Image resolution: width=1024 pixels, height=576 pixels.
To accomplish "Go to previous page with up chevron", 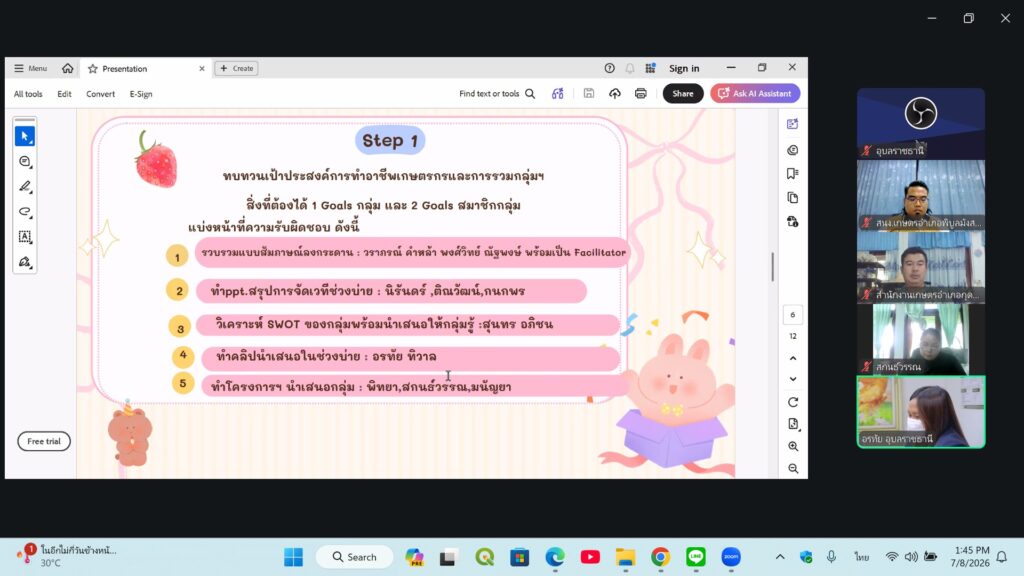I will pyautogui.click(x=793, y=358).
